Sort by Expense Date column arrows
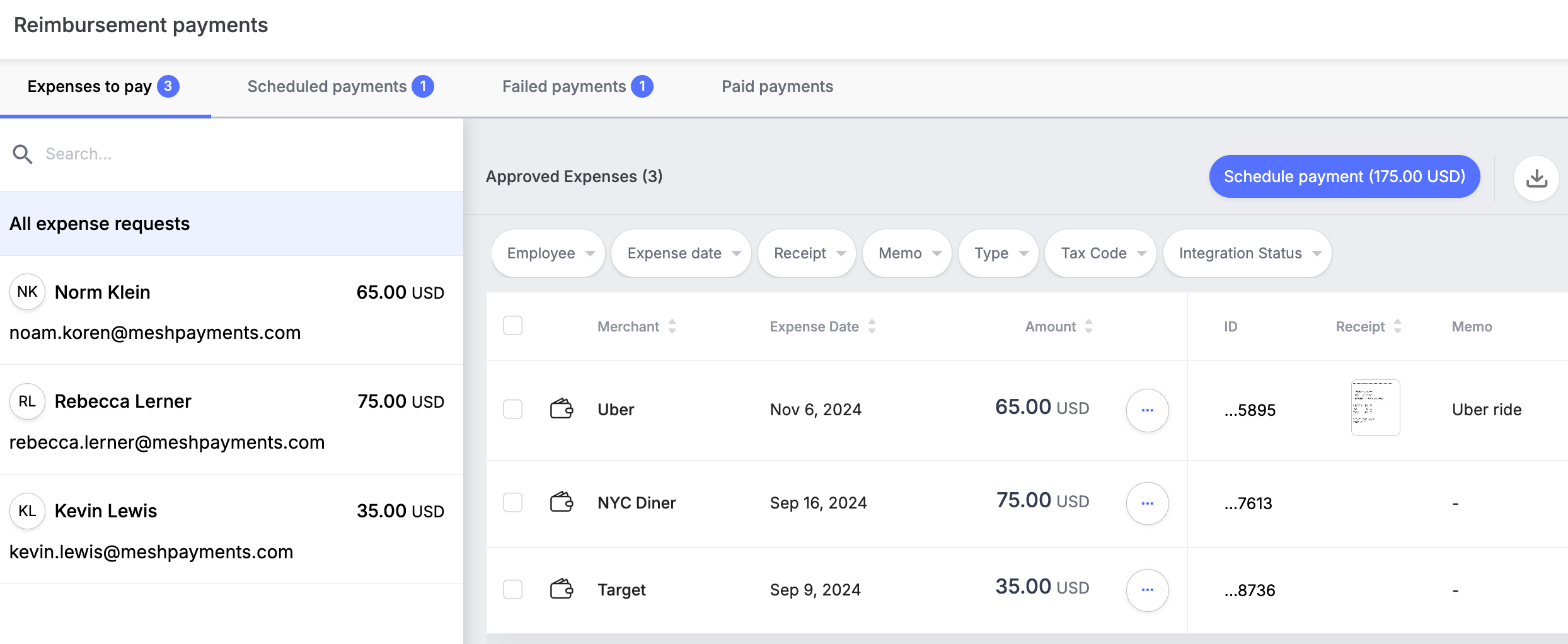Viewport: 1568px width, 644px height. point(872,326)
